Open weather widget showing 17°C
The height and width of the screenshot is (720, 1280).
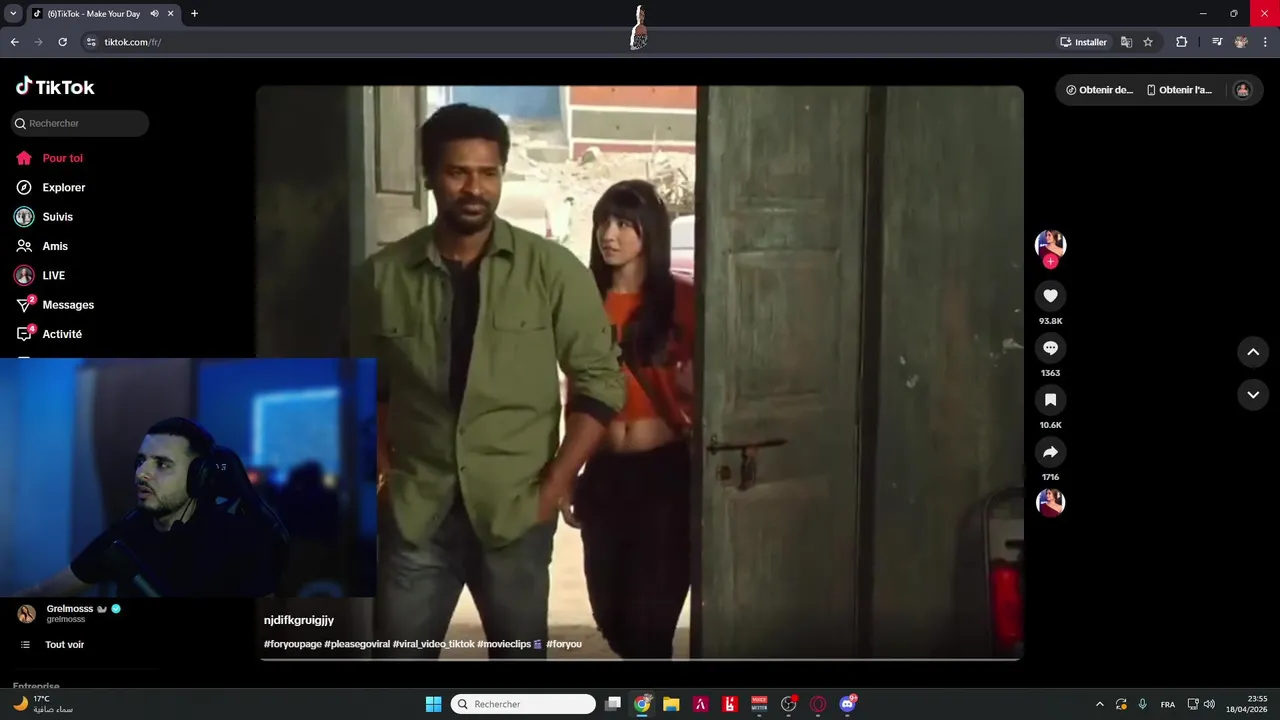coord(44,704)
